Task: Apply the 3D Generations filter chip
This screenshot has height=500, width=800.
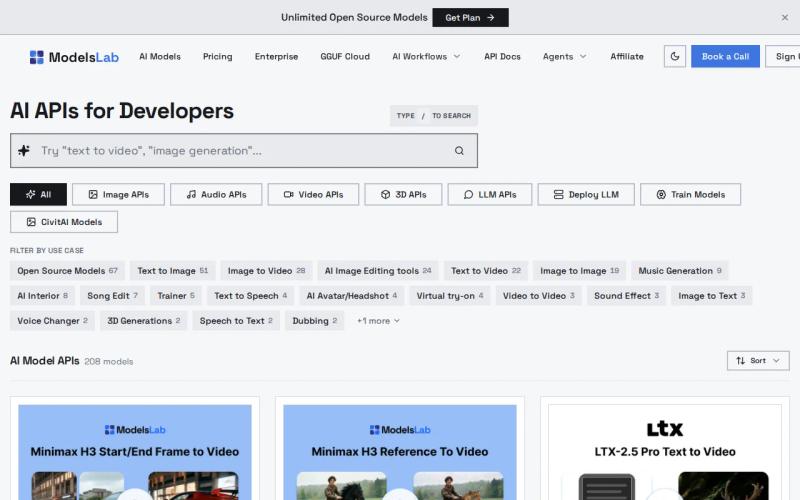Action: [x=143, y=321]
